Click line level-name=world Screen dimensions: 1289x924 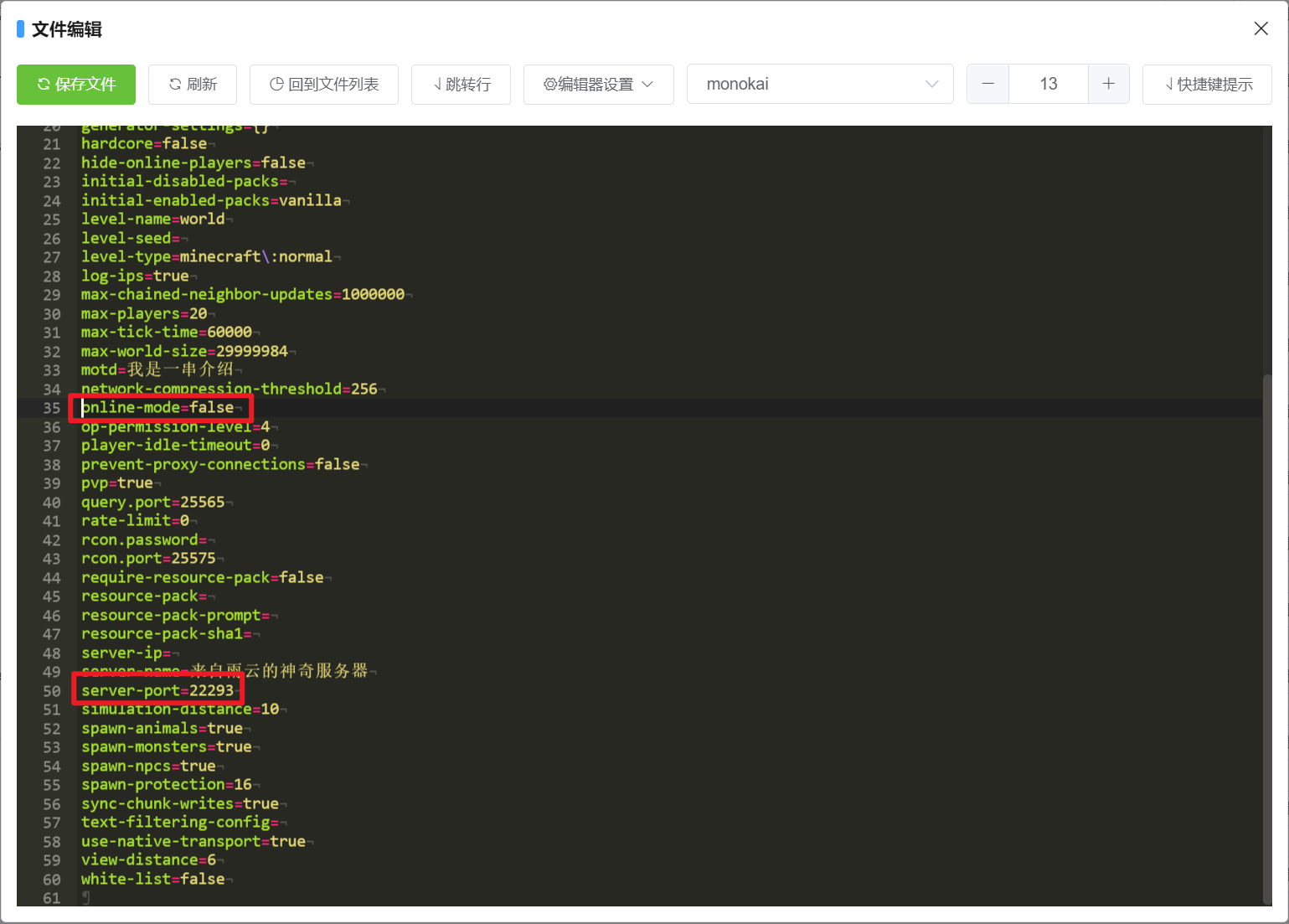click(153, 219)
